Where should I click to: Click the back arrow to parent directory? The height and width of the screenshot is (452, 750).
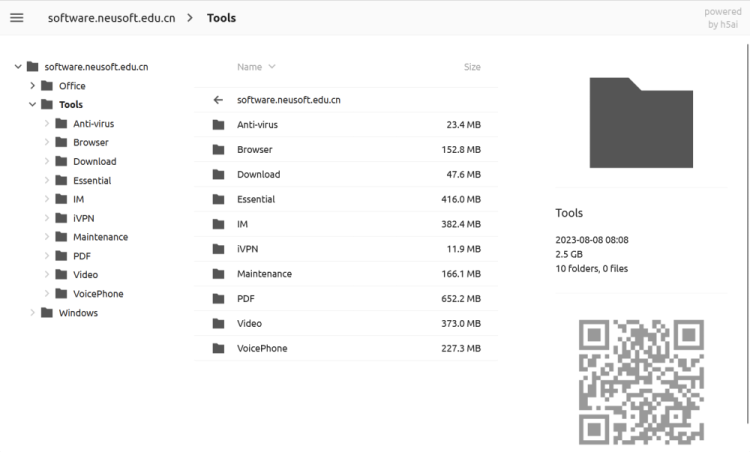tap(218, 100)
